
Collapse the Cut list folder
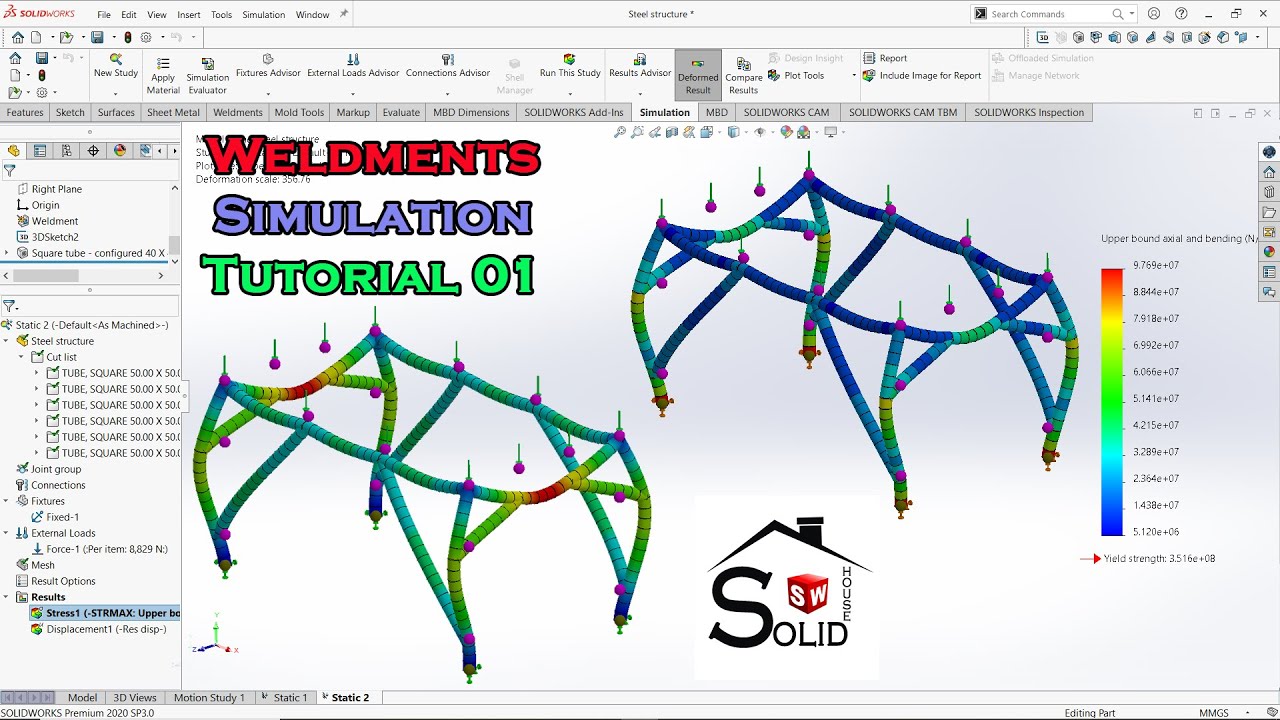pyautogui.click(x=22, y=357)
